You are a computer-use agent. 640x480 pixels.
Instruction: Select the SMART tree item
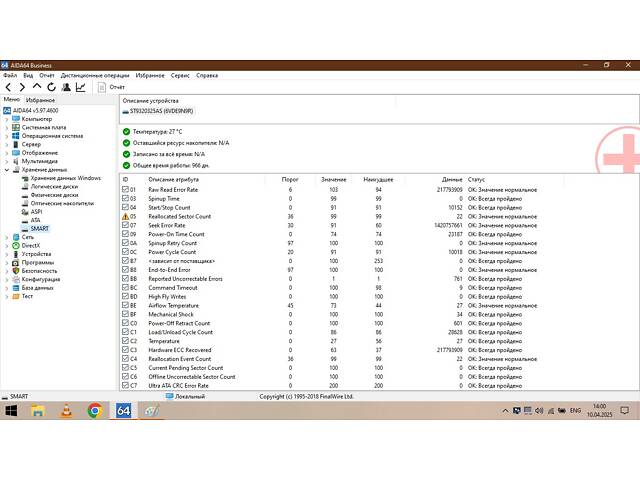[39, 229]
